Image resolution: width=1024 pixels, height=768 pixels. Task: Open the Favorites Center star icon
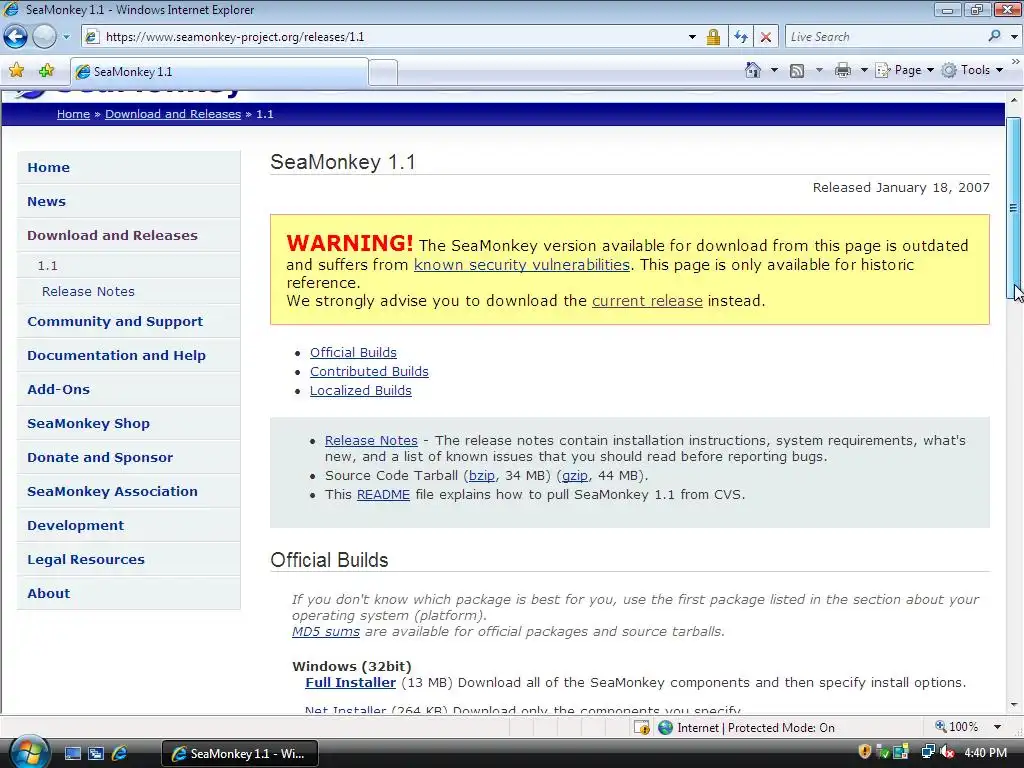coord(16,71)
